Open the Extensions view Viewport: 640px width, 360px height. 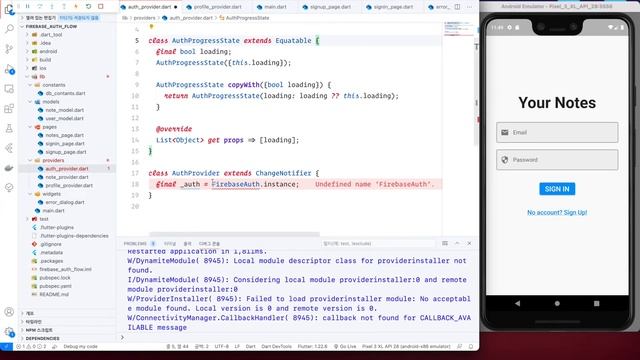pyautogui.click(x=9, y=109)
